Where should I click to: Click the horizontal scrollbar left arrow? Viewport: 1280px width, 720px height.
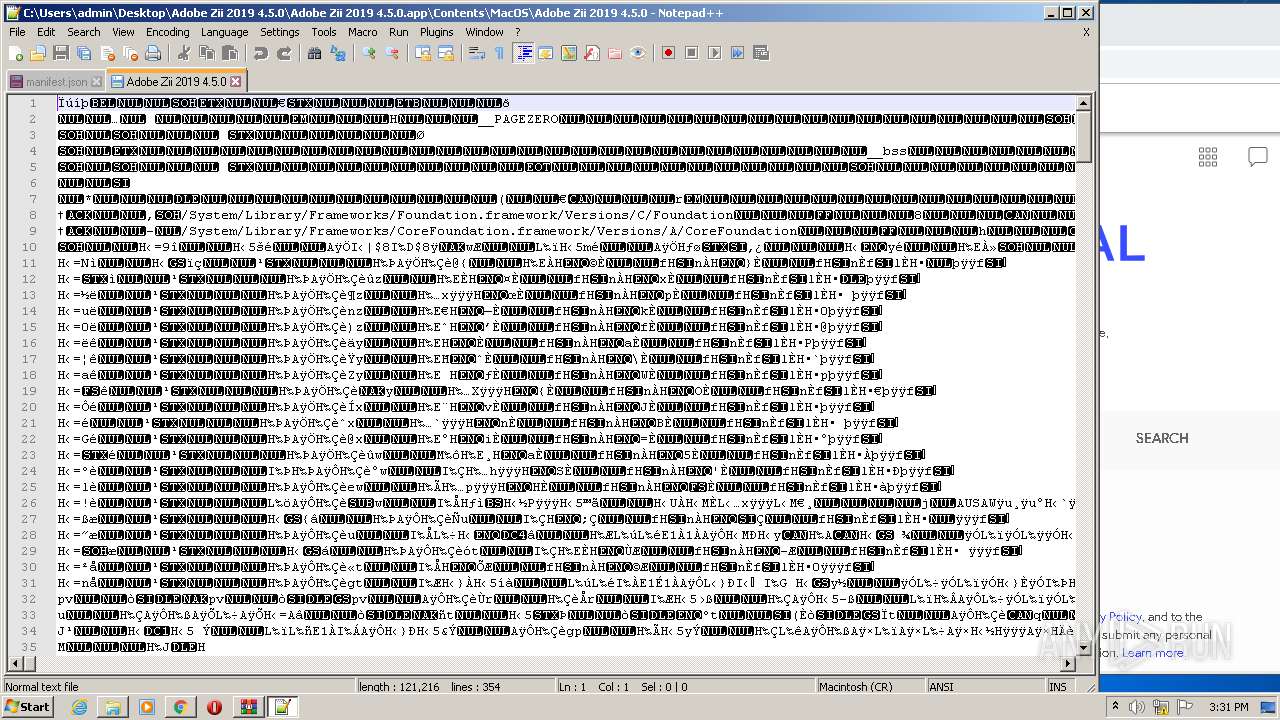tap(14, 662)
